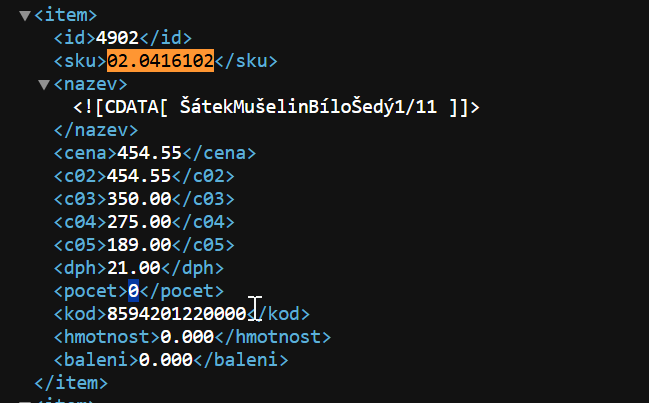Click the closing </nazev> tag

(x=96, y=130)
